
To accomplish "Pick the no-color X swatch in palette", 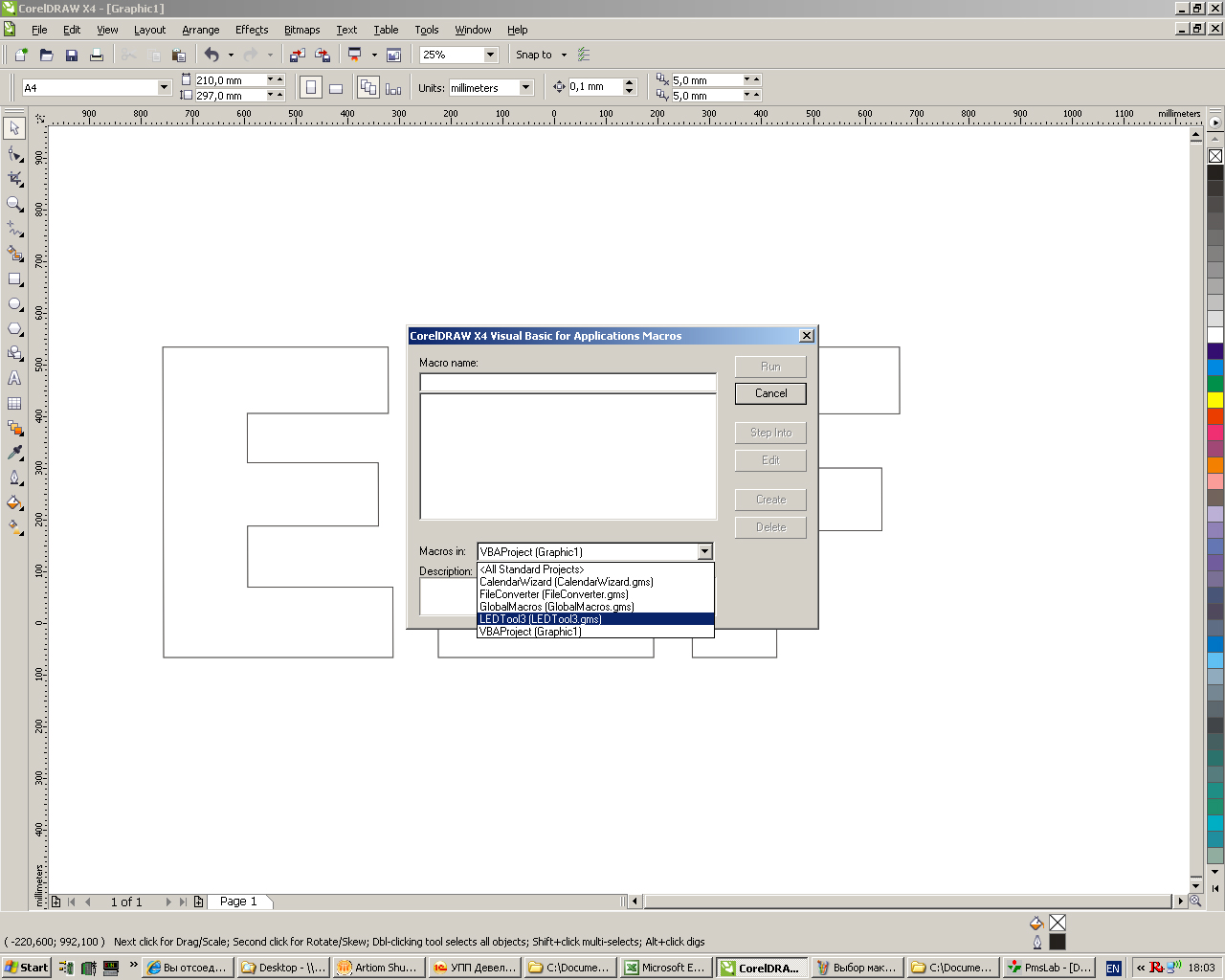I will tap(1215, 156).
